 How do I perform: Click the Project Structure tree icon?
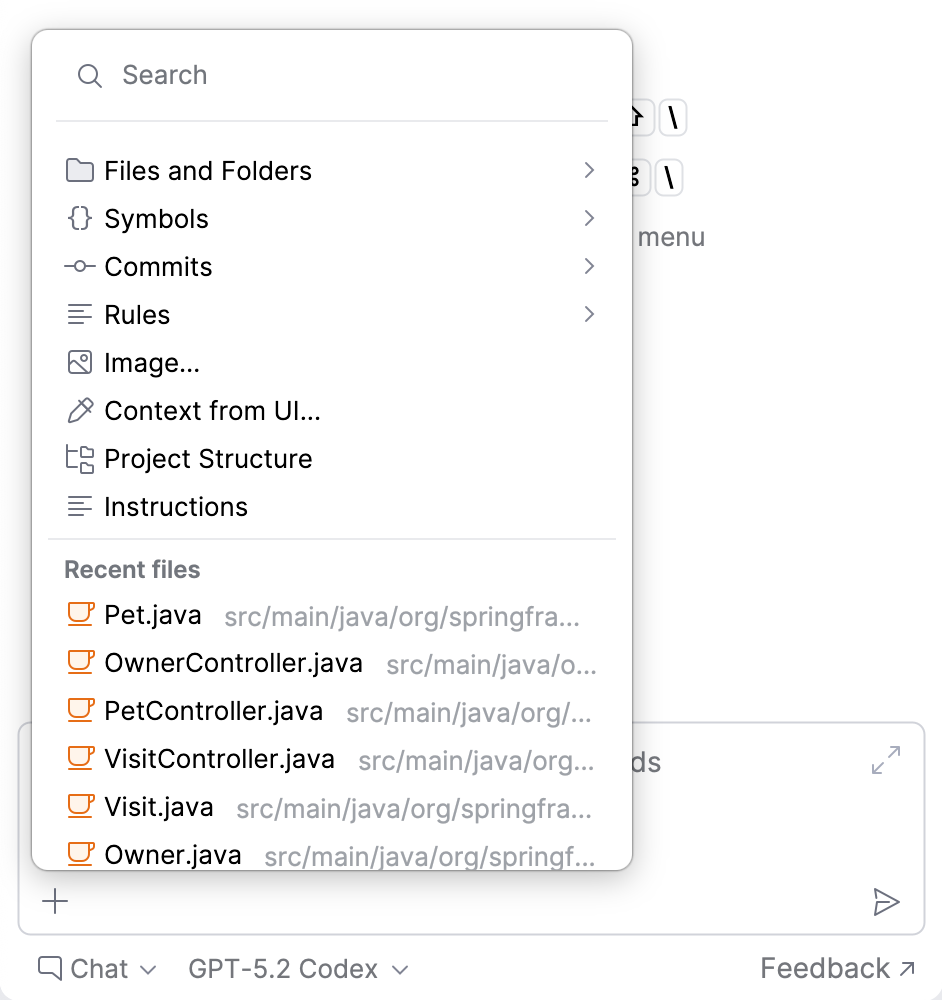pos(80,459)
